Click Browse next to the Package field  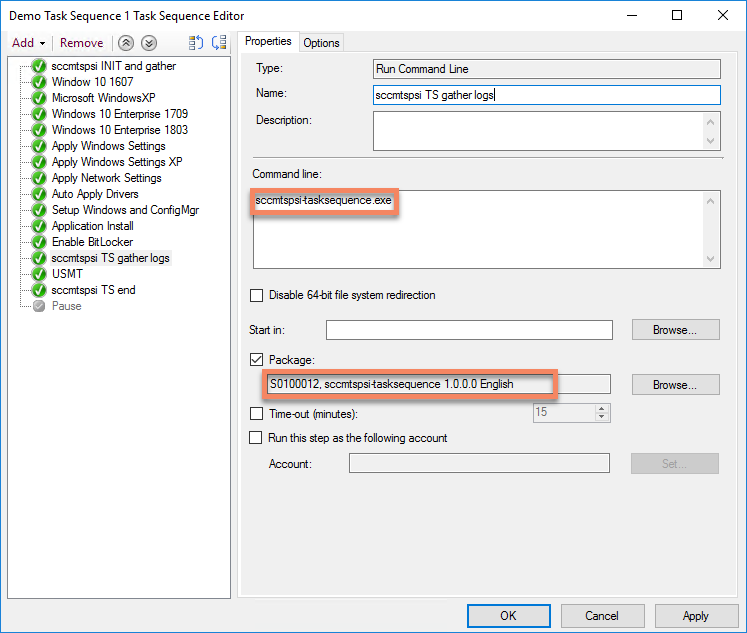pyautogui.click(x=676, y=385)
